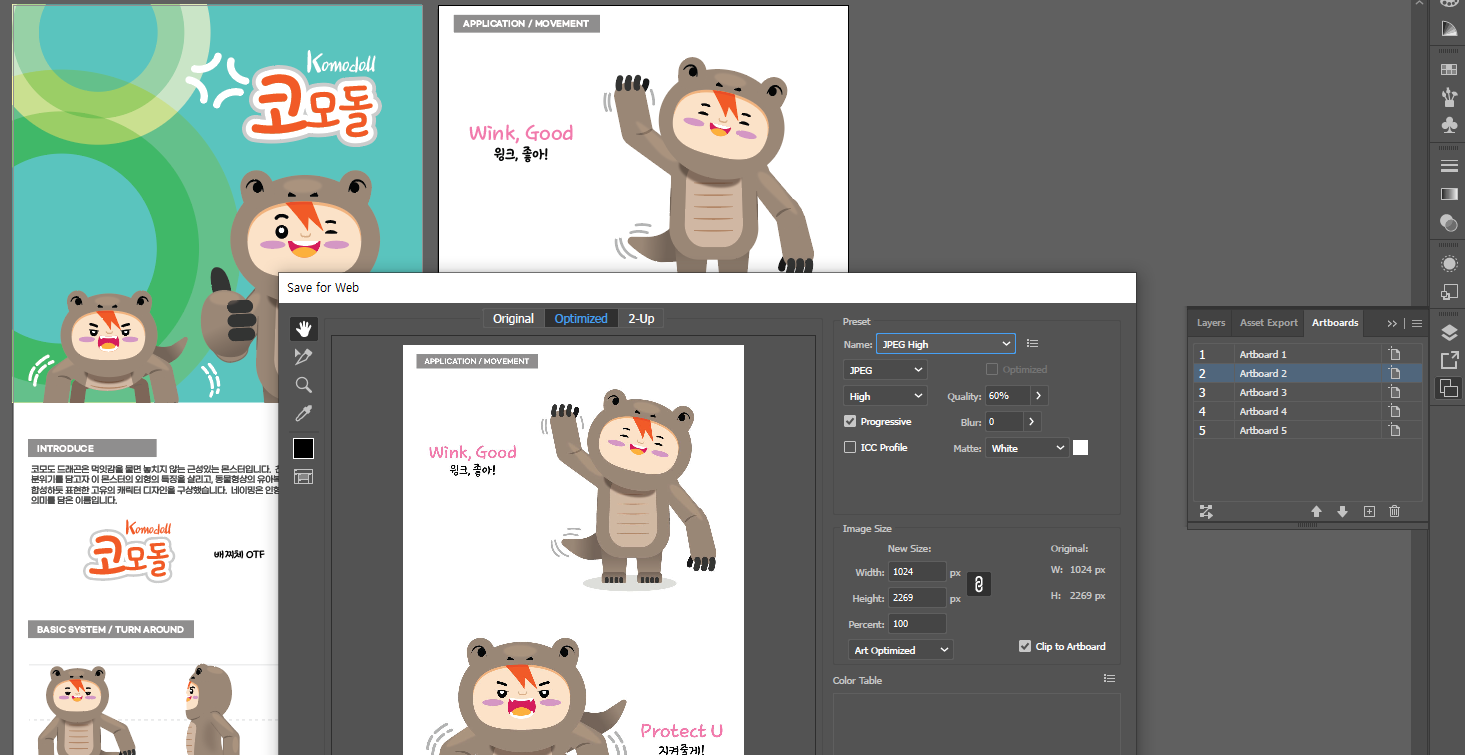Click Artboard 1 options page icon
This screenshot has width=1465, height=755.
pyautogui.click(x=1393, y=354)
